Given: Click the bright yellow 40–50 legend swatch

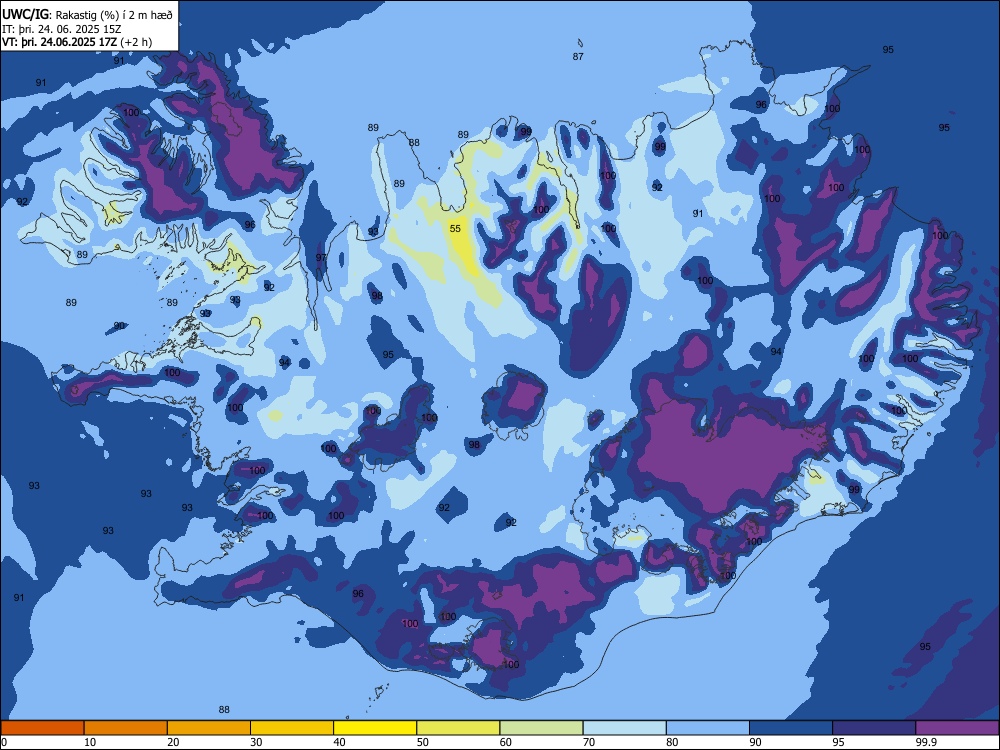Looking at the screenshot, I should tap(375, 728).
